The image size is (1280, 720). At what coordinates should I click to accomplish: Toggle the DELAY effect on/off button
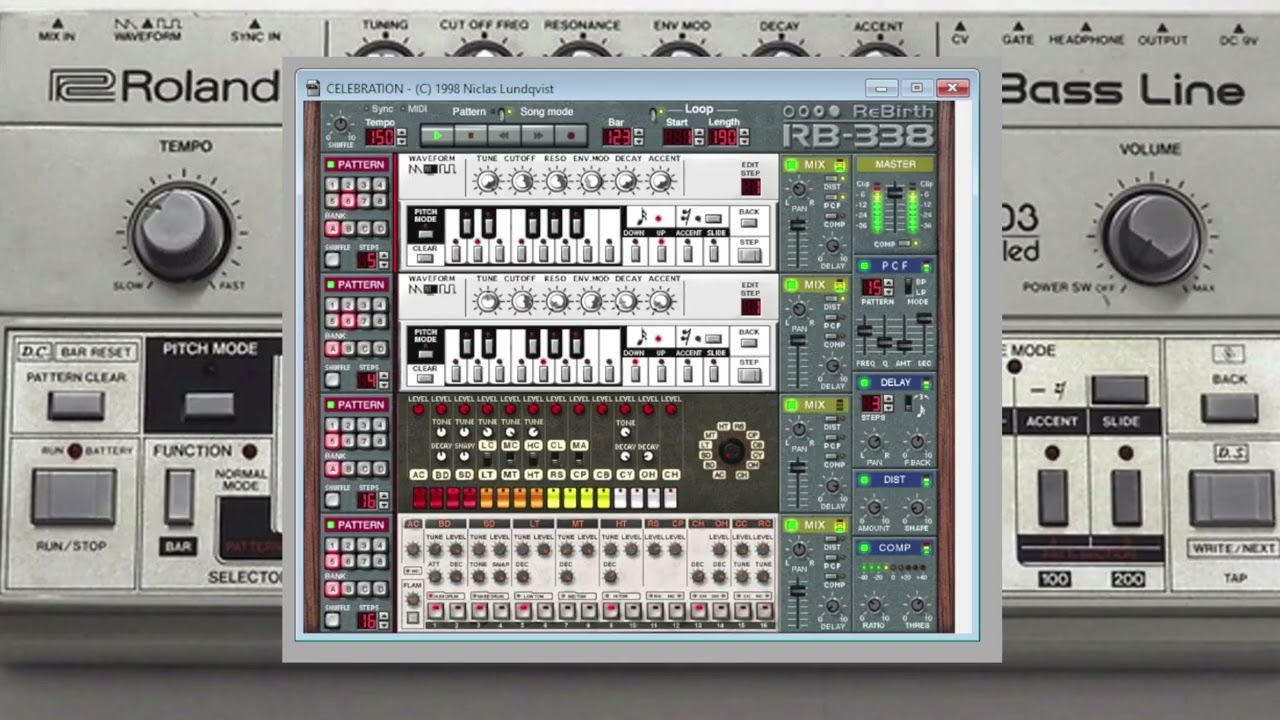[x=864, y=383]
